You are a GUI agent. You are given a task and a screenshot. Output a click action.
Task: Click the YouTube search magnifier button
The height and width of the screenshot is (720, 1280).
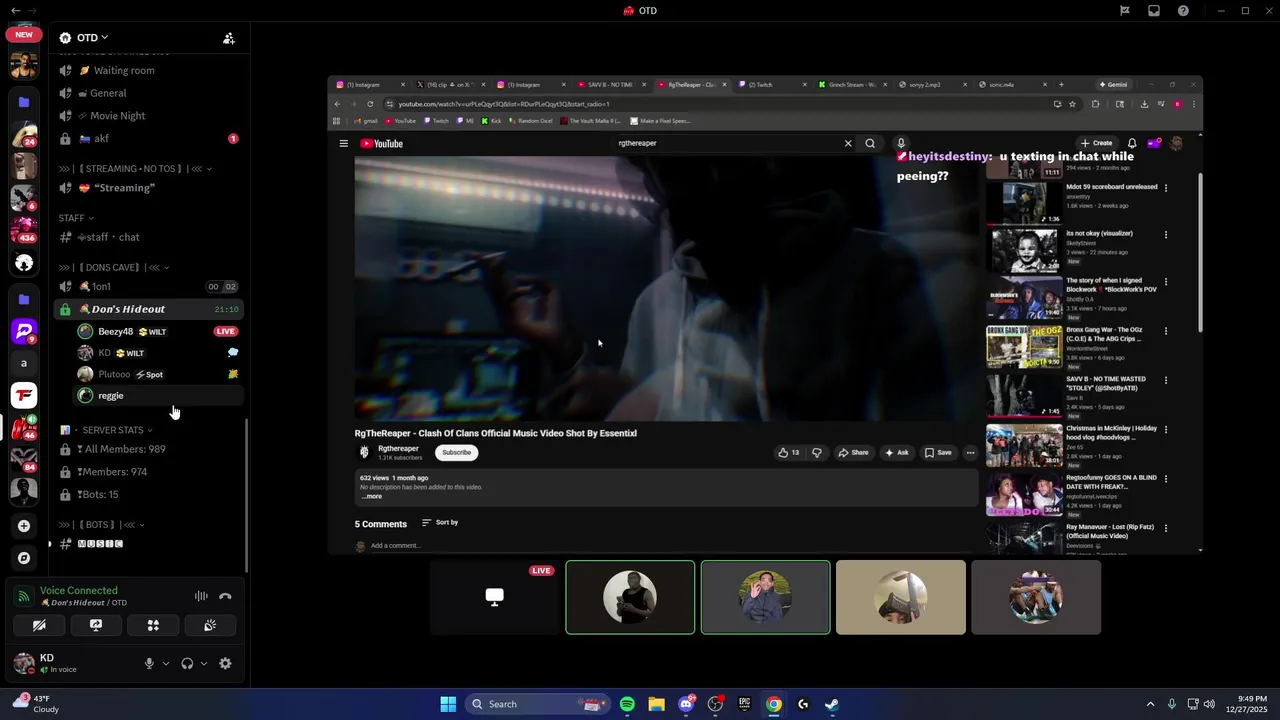(x=870, y=143)
